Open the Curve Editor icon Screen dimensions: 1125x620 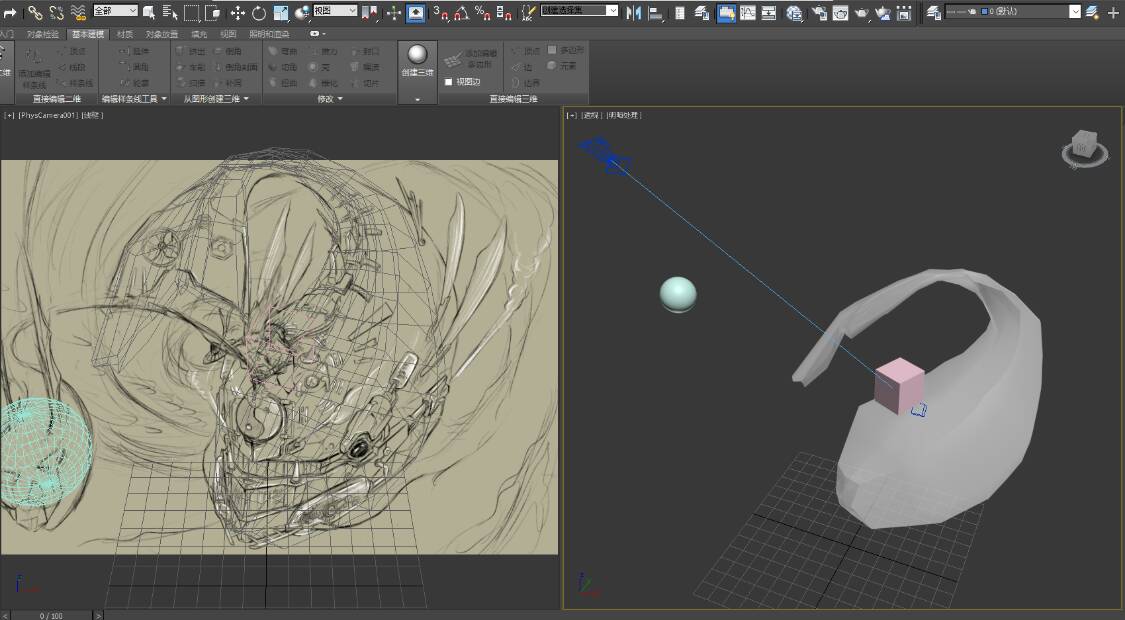(x=748, y=13)
